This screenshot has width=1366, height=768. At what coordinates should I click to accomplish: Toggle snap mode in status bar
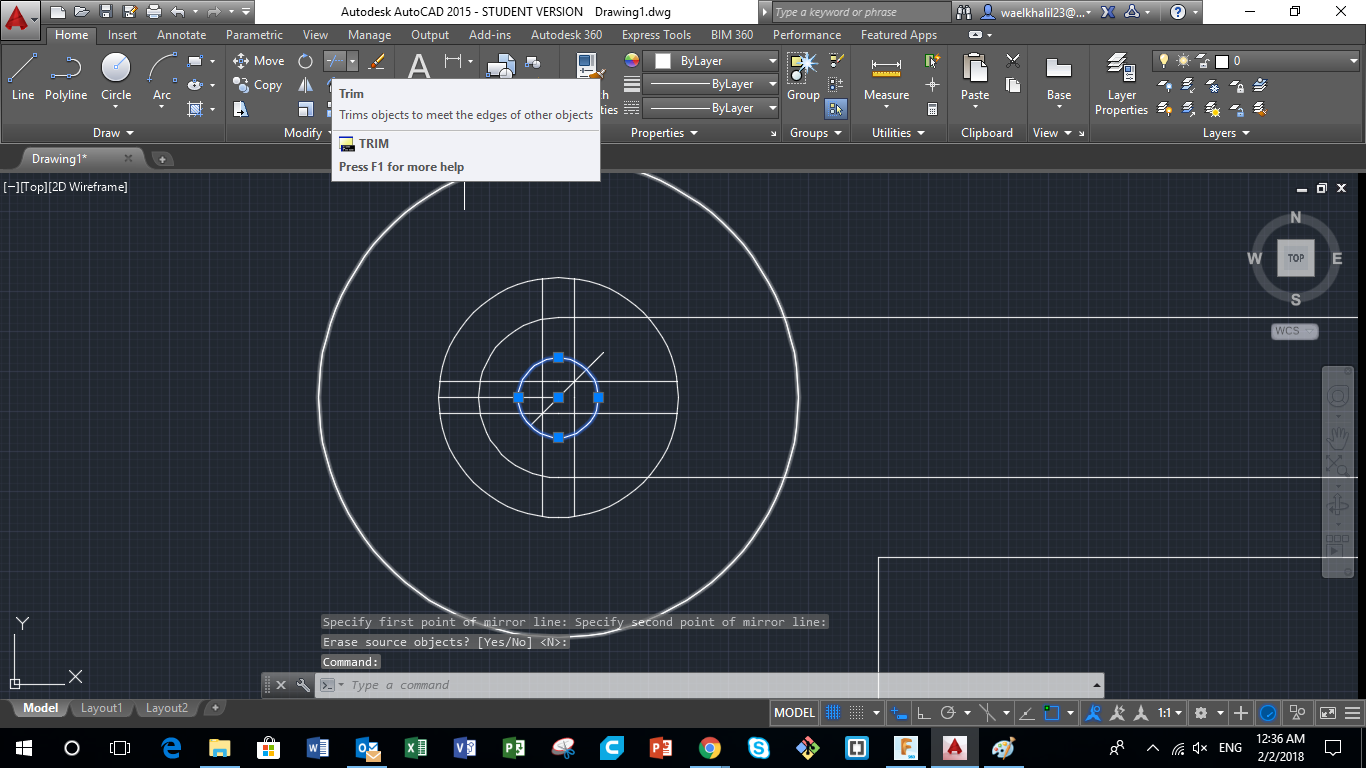(856, 713)
